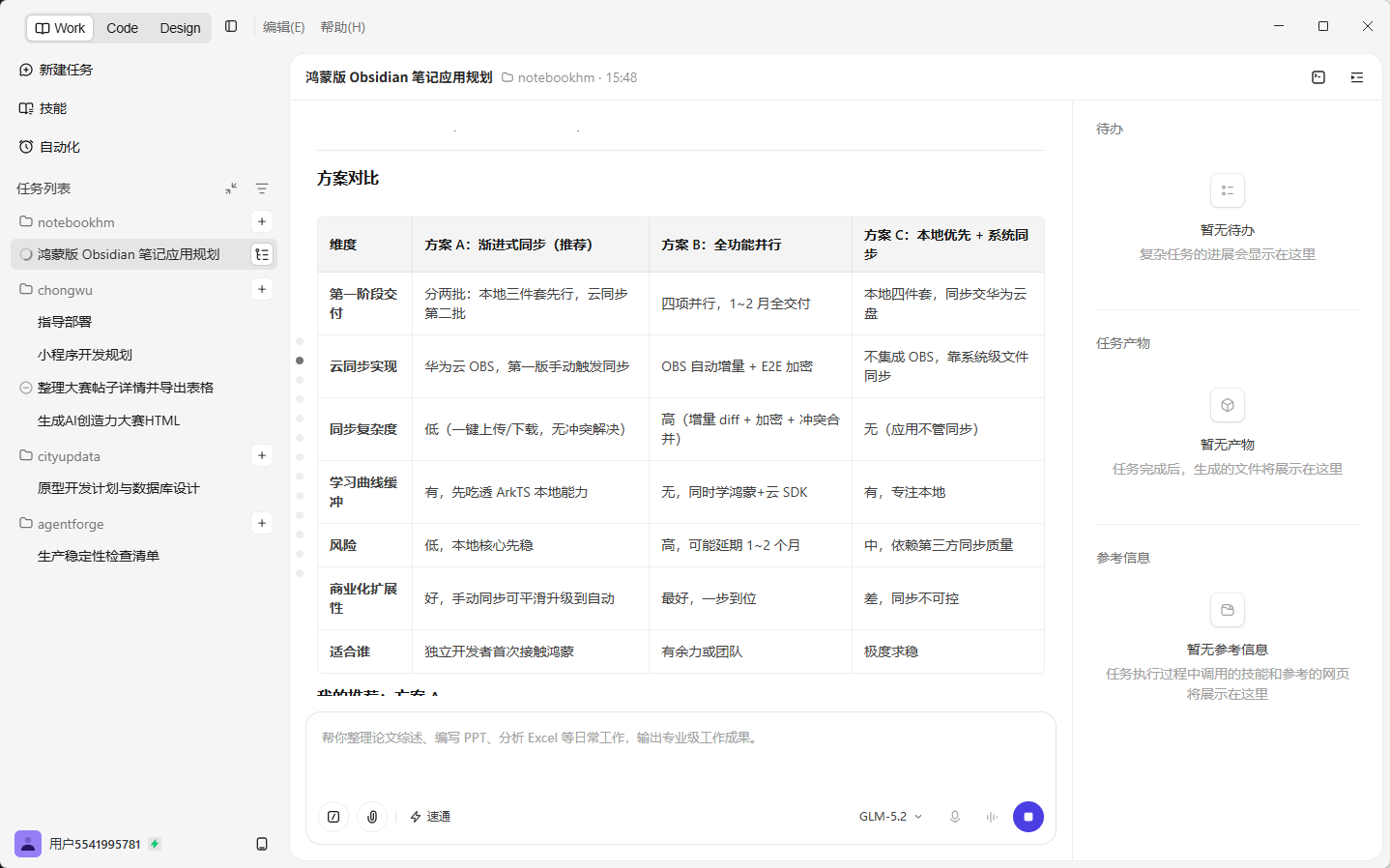Image resolution: width=1390 pixels, height=868 pixels.
Task: Switch to the Design tab
Action: click(180, 28)
